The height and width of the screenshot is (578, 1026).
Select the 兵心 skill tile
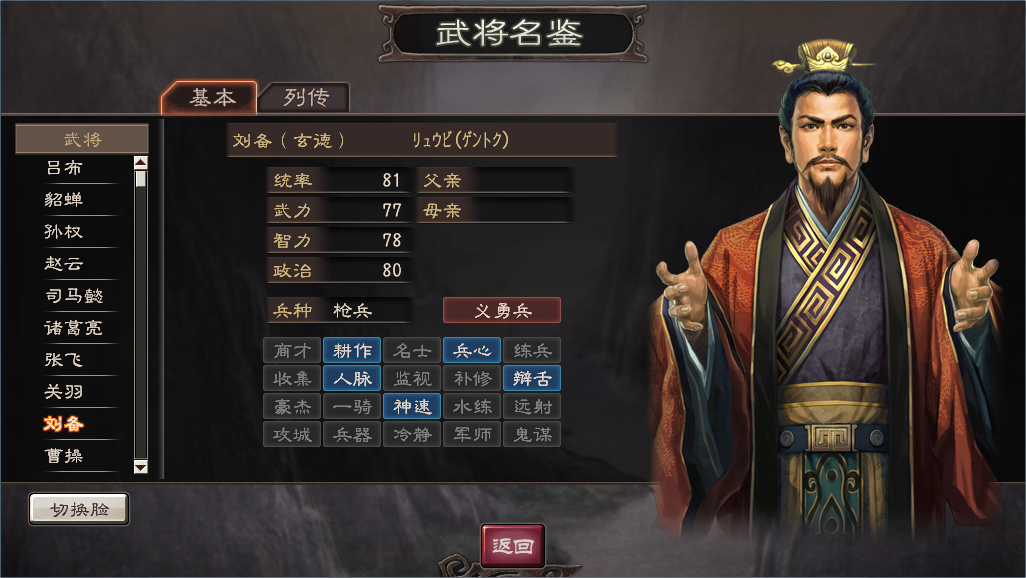(x=472, y=350)
